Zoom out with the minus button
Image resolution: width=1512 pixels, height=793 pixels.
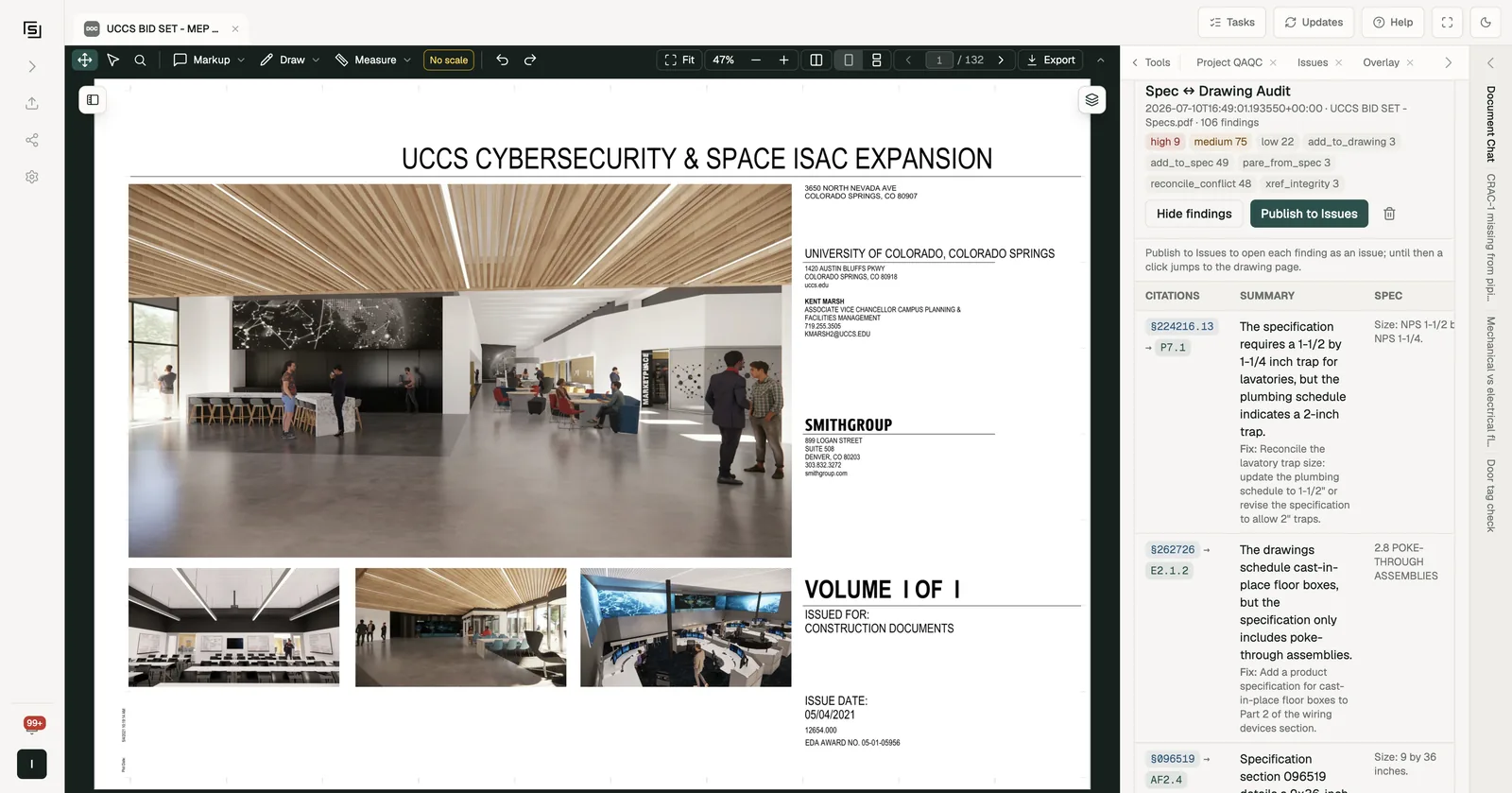[x=756, y=60]
